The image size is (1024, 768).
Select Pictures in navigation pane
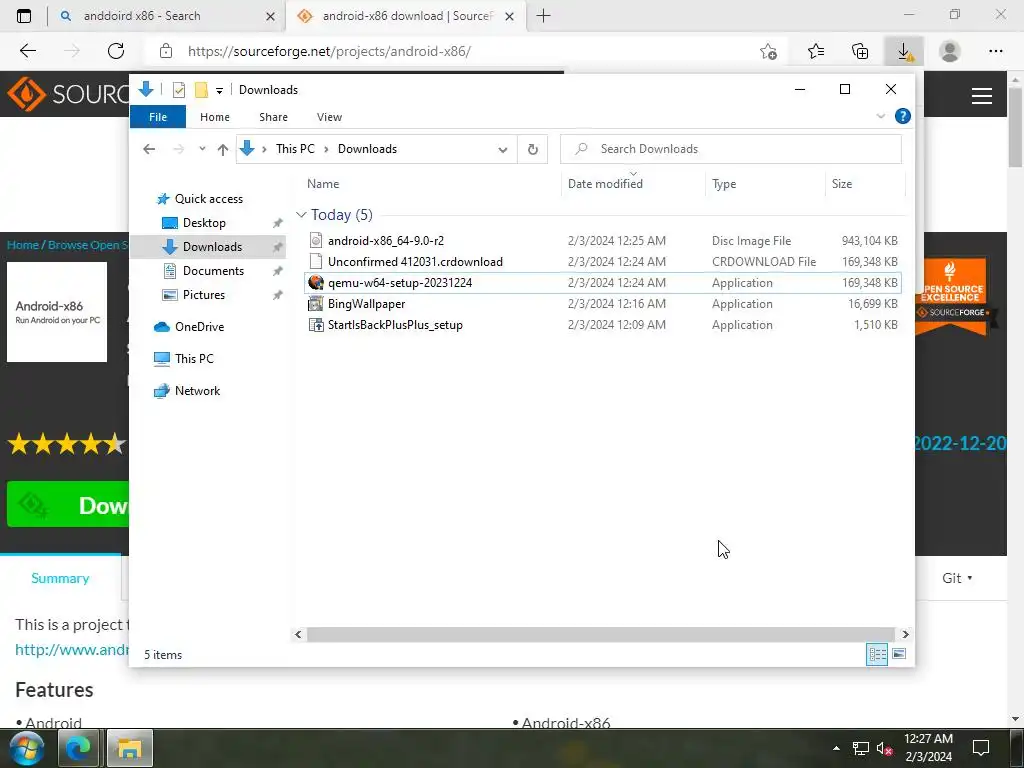point(204,295)
